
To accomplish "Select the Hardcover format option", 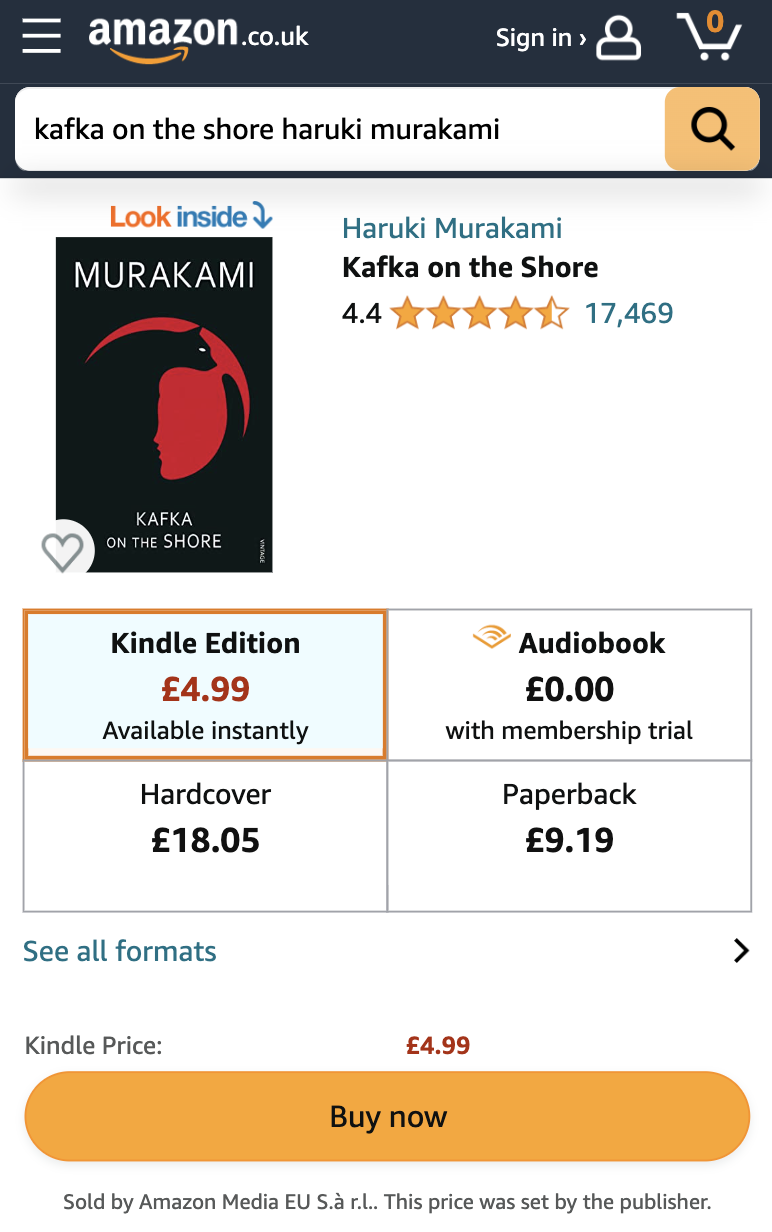I will pyautogui.click(x=206, y=835).
